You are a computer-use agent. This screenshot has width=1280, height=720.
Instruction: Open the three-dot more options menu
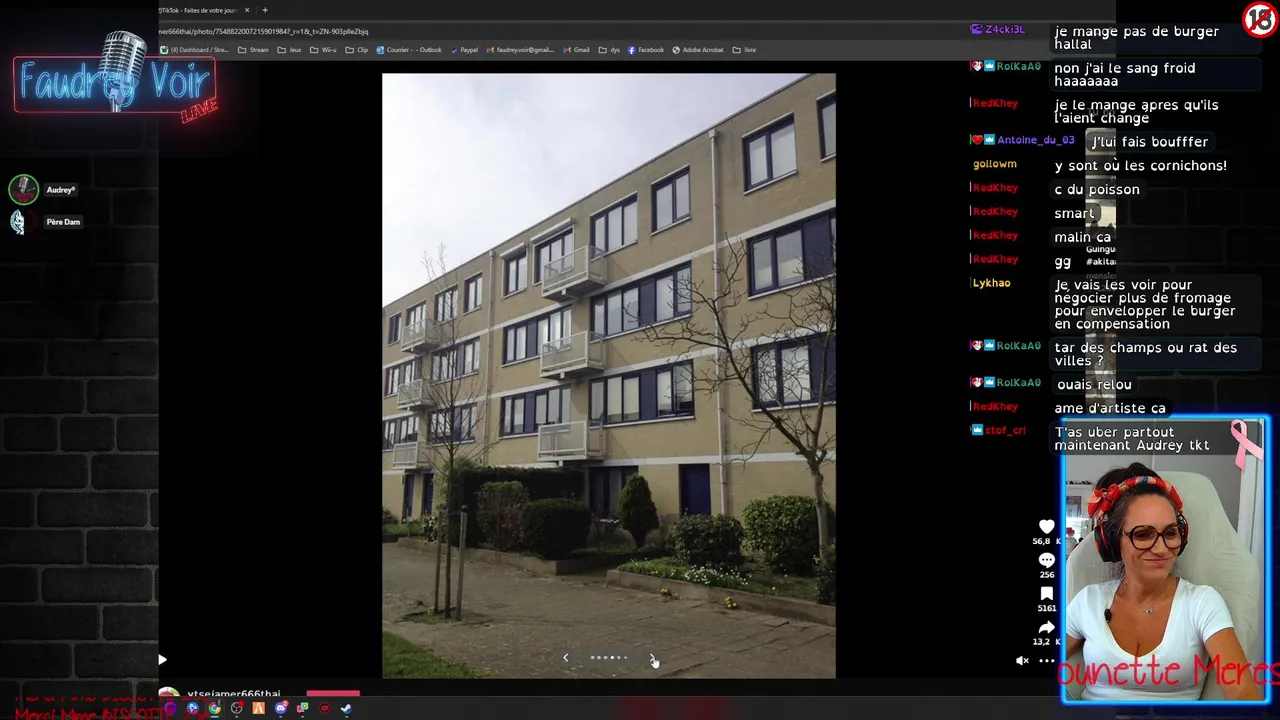tap(1046, 660)
